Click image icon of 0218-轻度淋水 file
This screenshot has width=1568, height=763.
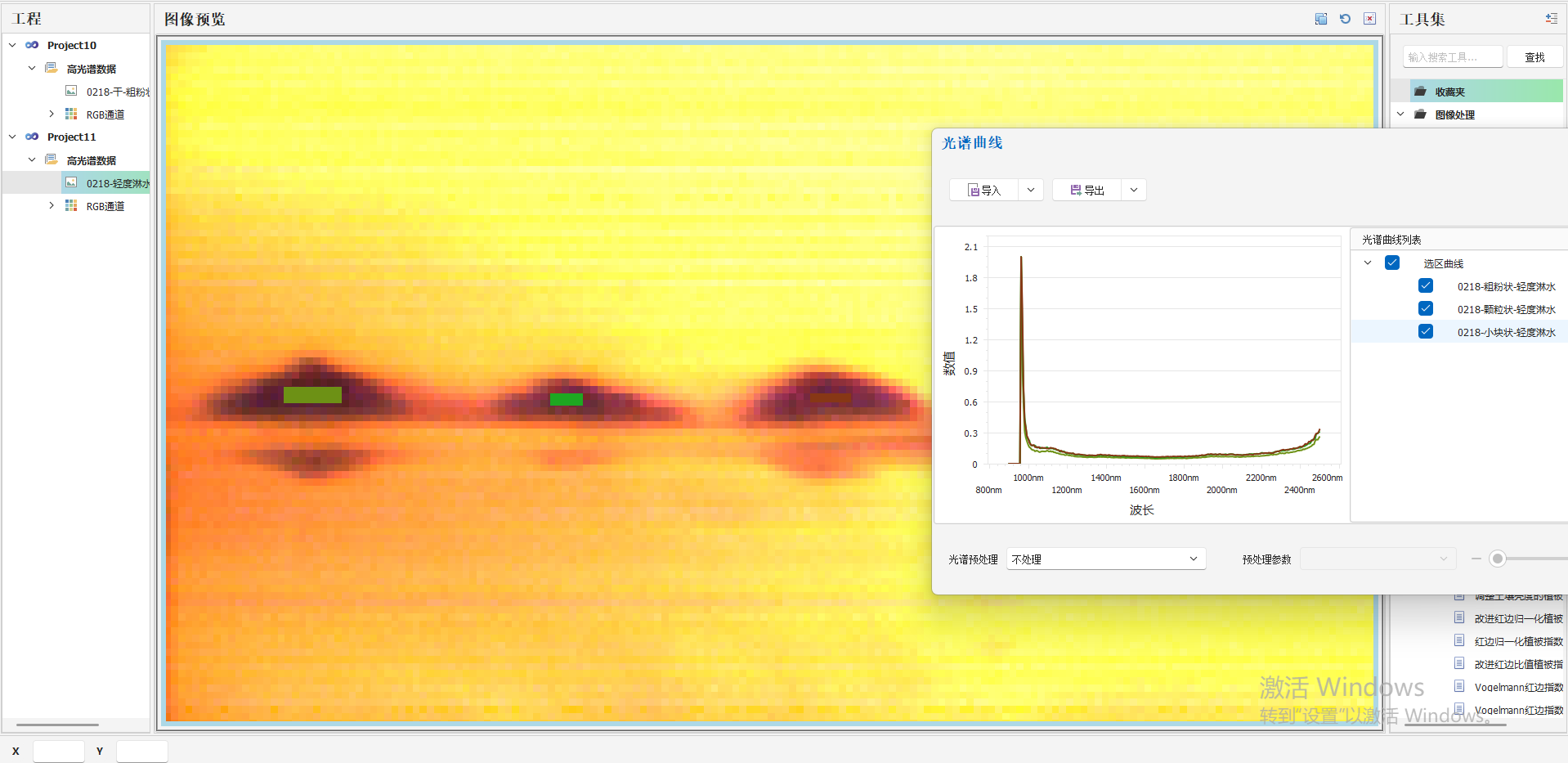[71, 182]
